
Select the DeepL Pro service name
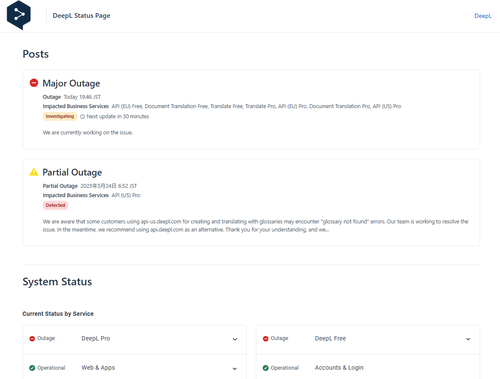click(x=96, y=338)
